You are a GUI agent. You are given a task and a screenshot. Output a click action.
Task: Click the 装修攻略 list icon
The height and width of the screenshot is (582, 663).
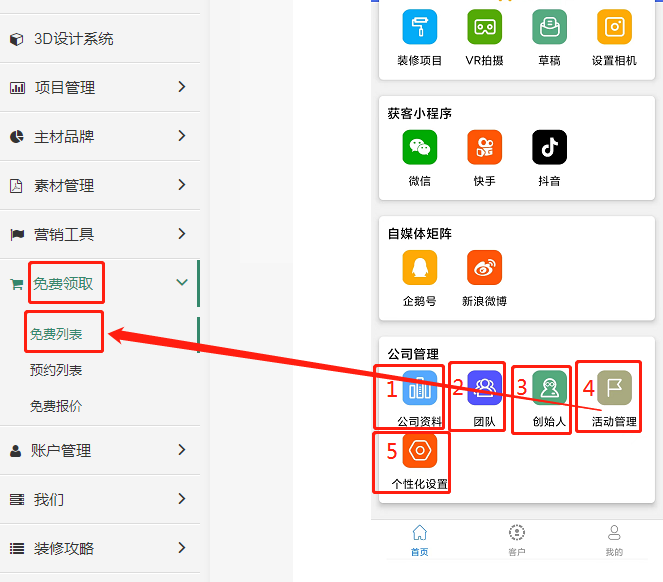pos(17,549)
